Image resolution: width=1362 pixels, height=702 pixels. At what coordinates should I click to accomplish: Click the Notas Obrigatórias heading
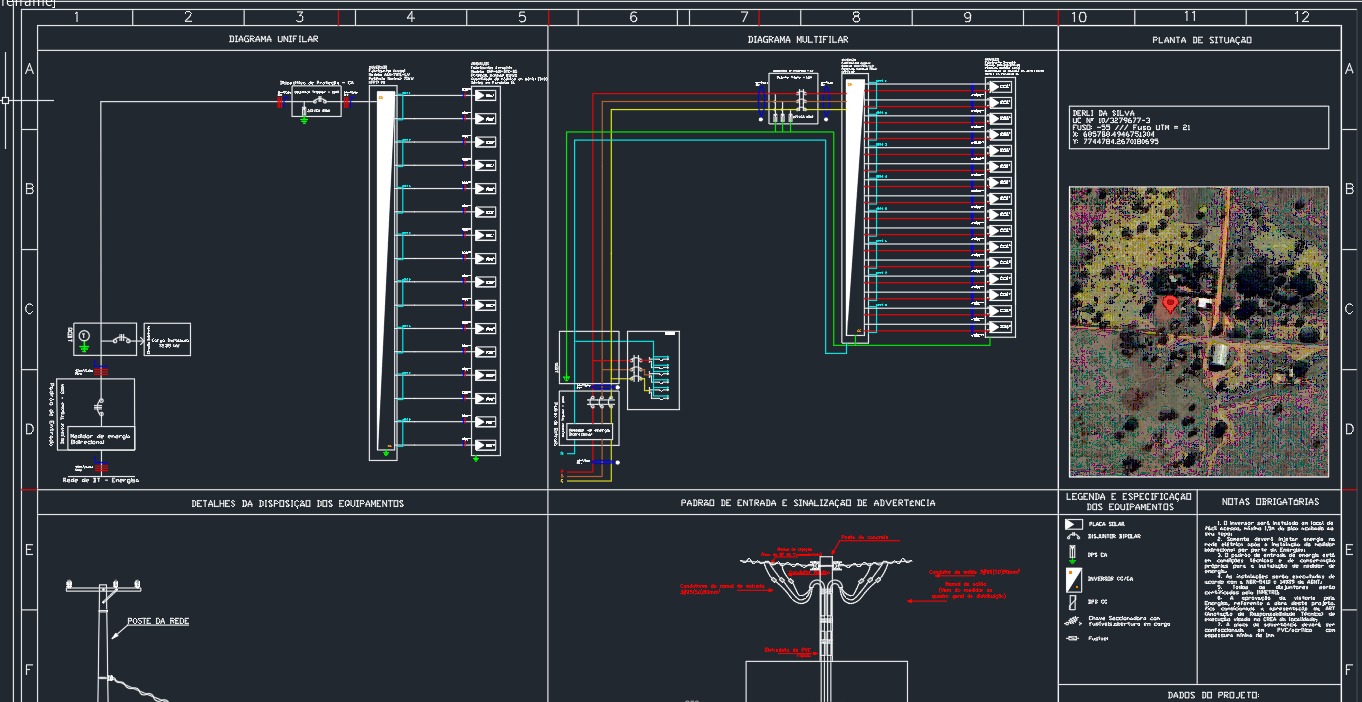click(1270, 502)
